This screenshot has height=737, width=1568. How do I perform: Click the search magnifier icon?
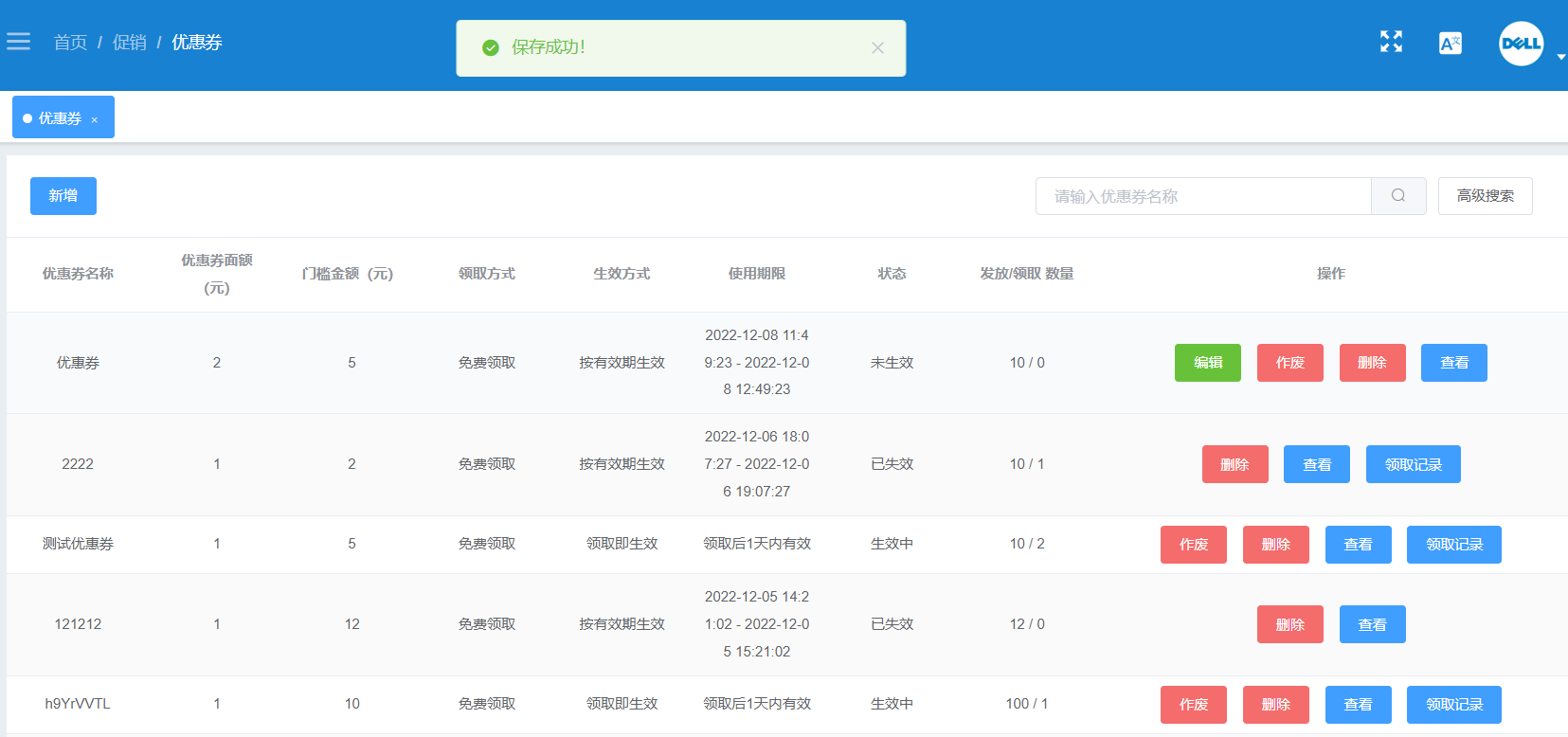point(1398,196)
